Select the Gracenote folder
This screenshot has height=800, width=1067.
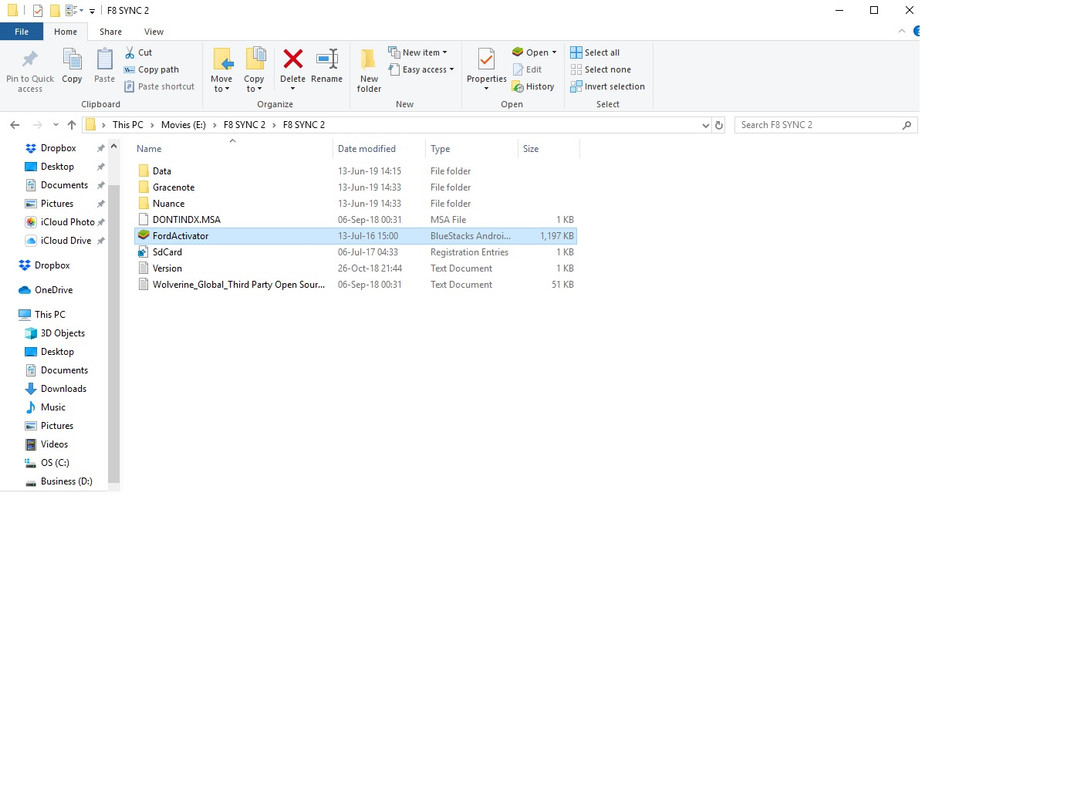click(355, 187)
